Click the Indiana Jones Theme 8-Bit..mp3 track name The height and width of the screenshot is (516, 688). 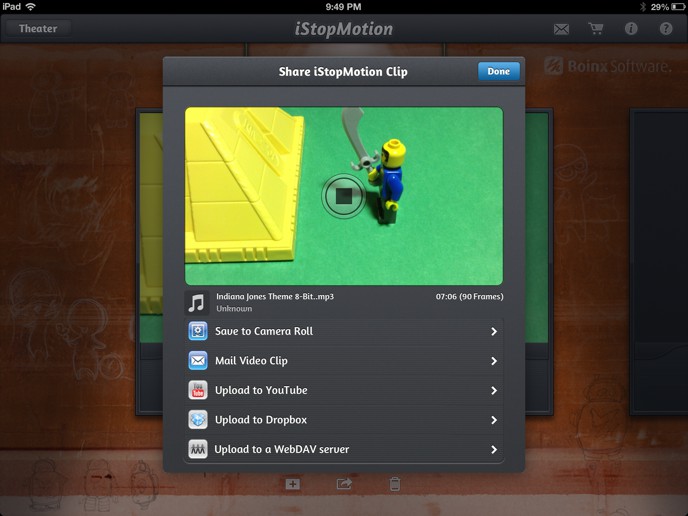coord(275,297)
